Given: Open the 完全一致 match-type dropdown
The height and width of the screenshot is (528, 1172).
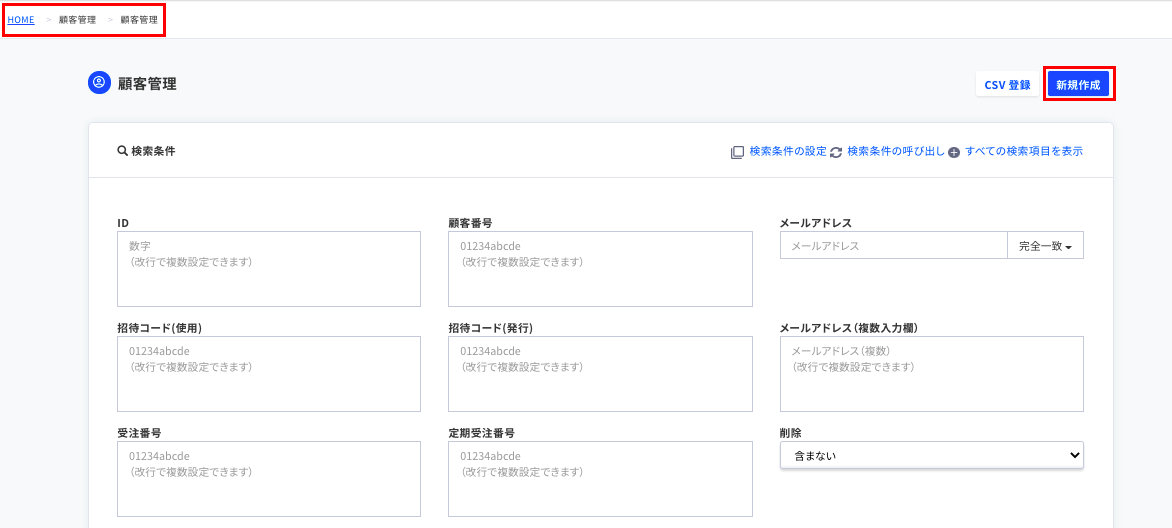Looking at the screenshot, I should [1045, 246].
